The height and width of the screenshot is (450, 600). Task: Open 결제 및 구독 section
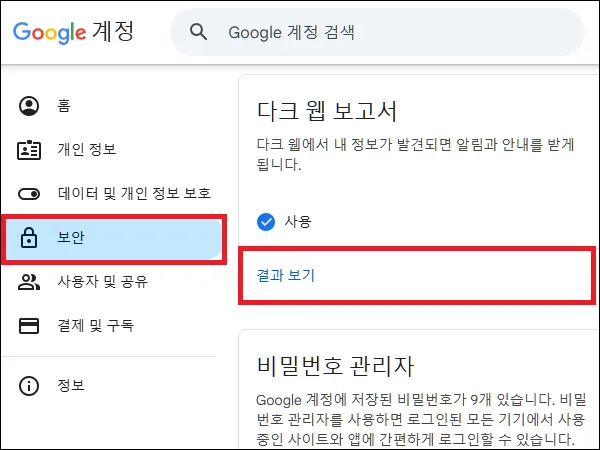(x=95, y=326)
